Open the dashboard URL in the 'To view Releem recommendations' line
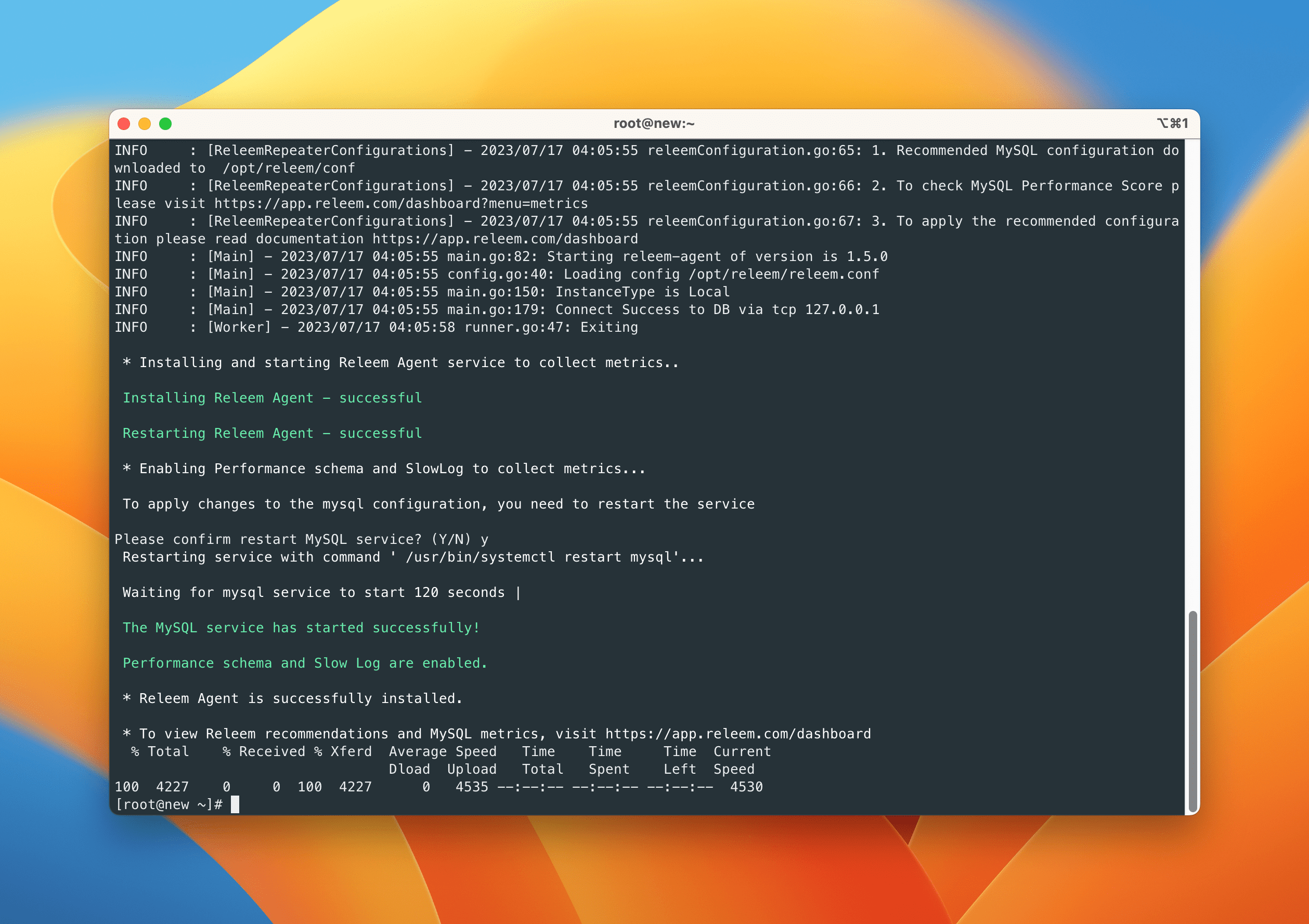The height and width of the screenshot is (924, 1309). tap(738, 734)
